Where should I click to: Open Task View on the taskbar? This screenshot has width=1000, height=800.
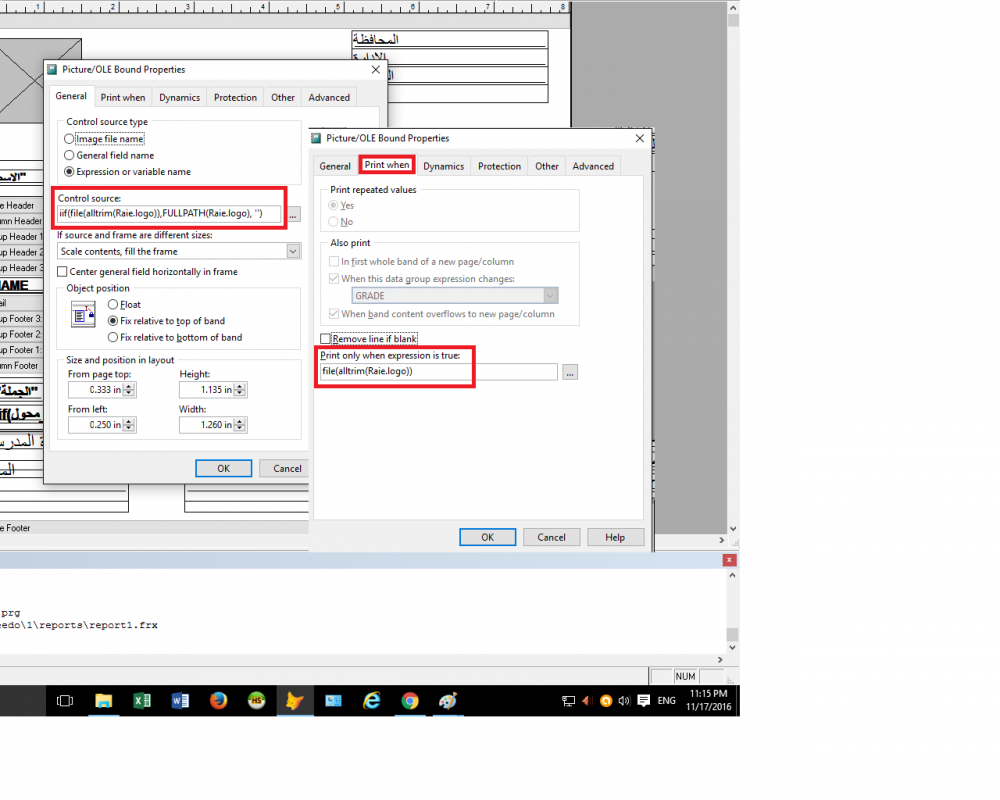click(64, 701)
